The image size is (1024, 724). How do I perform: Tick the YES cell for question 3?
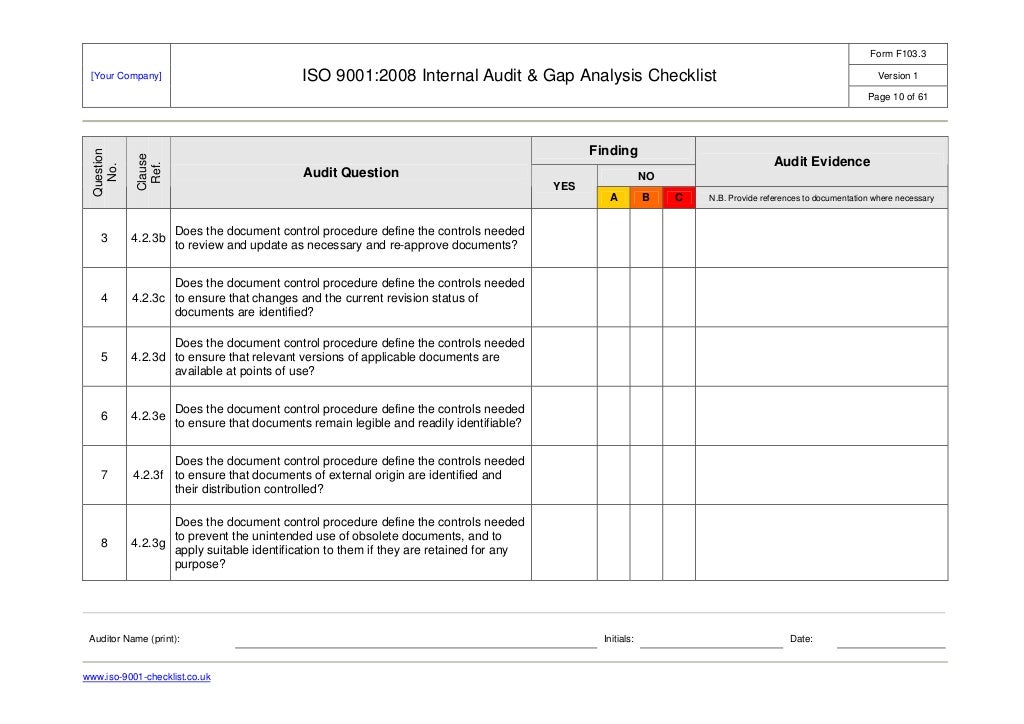(x=564, y=238)
